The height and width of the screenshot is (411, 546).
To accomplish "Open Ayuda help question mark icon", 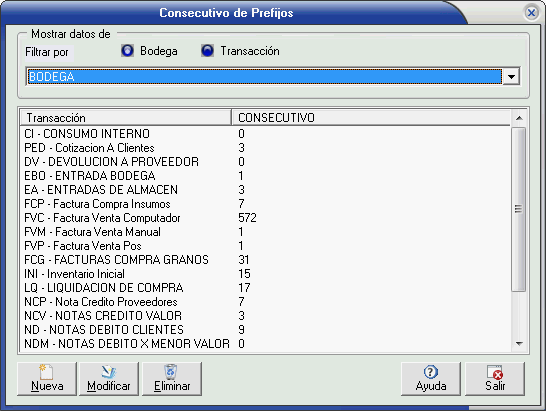I will click(x=431, y=379).
